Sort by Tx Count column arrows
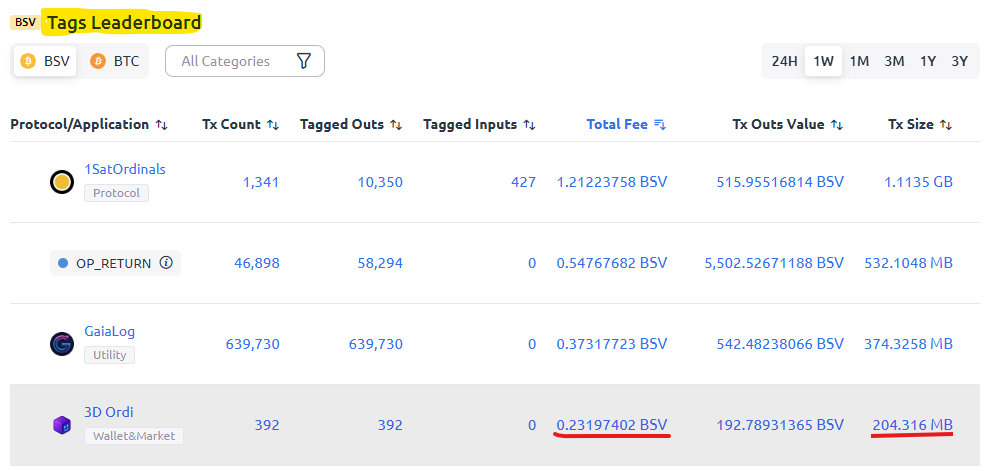 (272, 125)
